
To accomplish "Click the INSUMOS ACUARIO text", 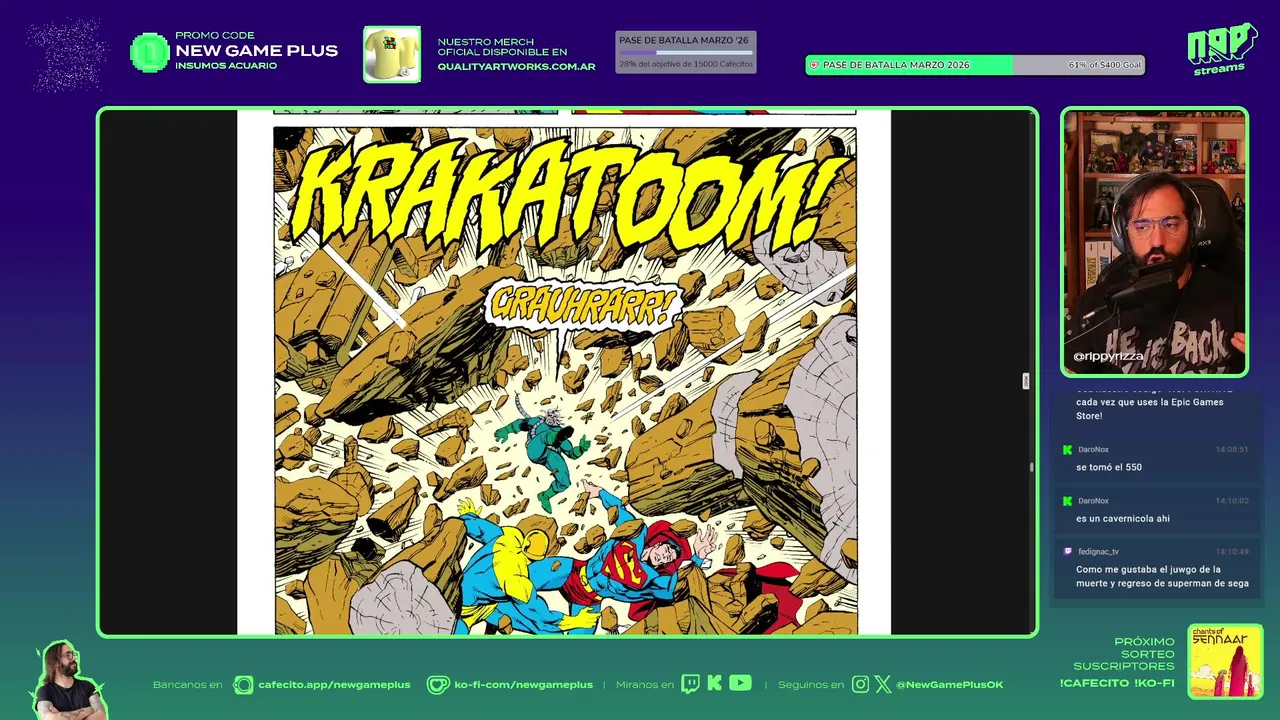I will pos(226,66).
